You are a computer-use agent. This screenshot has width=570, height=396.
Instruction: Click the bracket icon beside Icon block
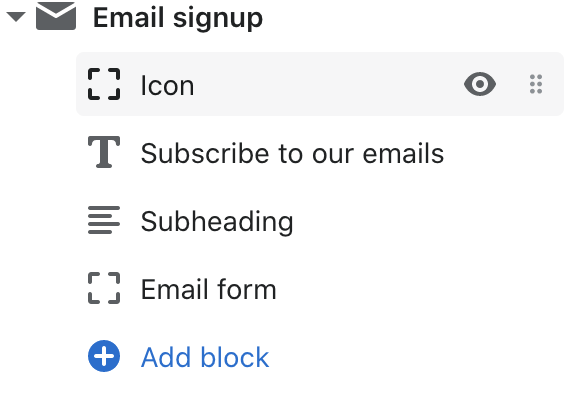[x=104, y=84]
